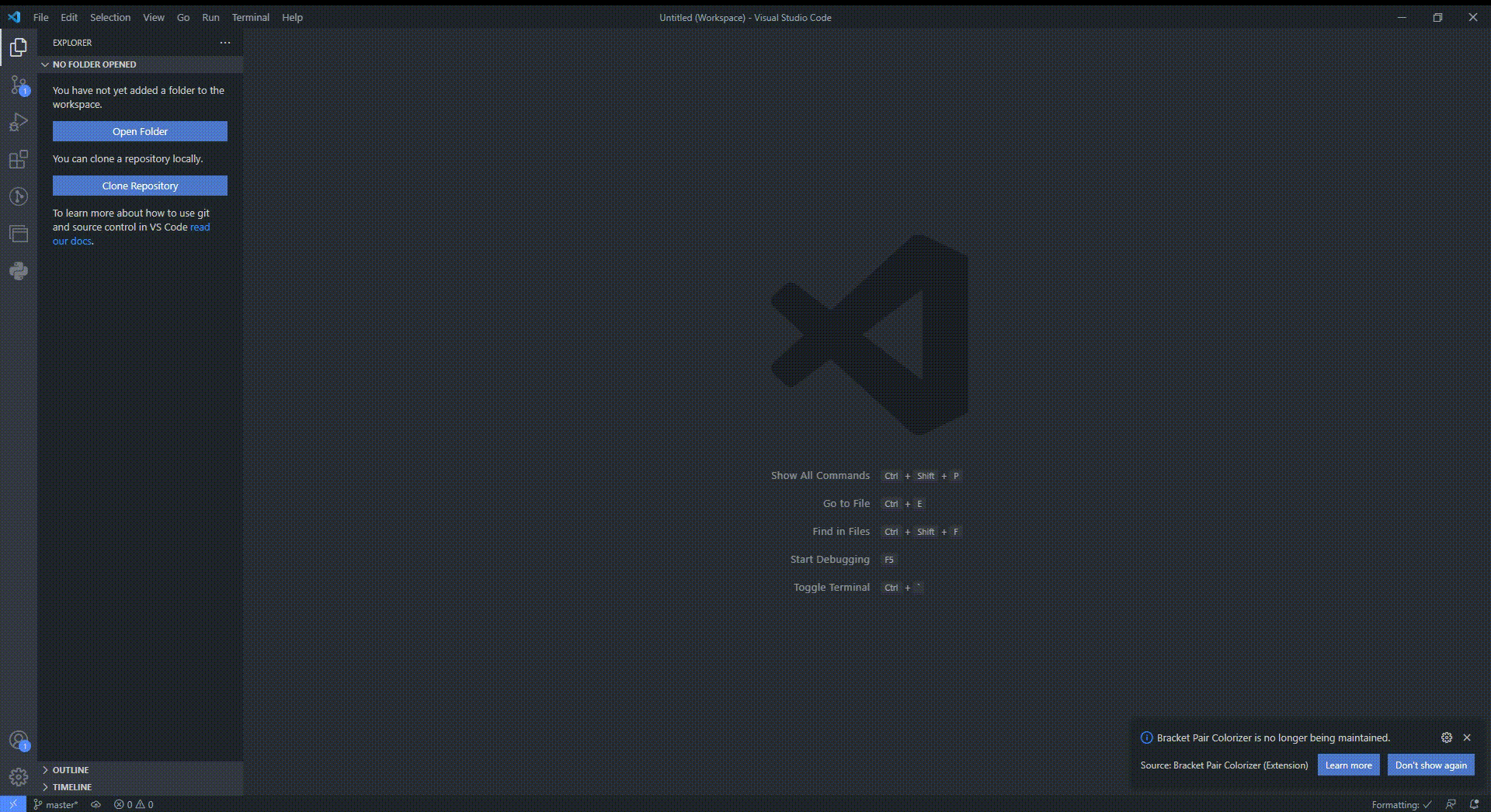Click the remote connection indicator

13,804
